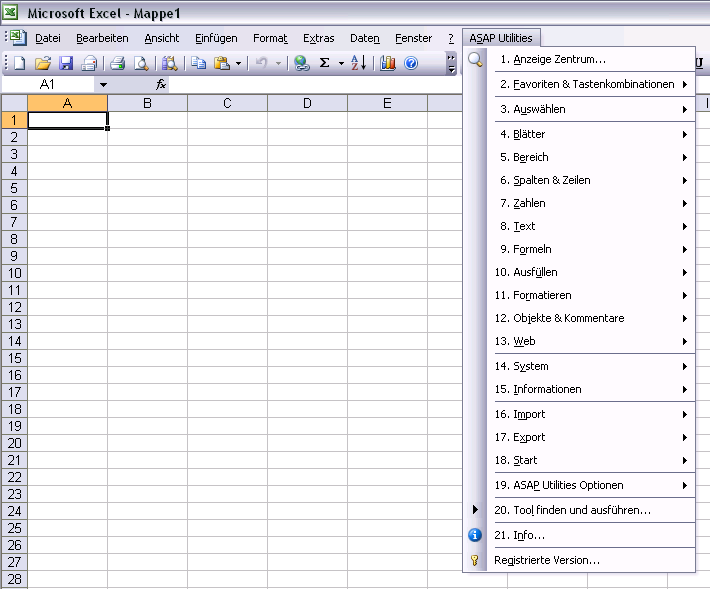This screenshot has height=589, width=710.
Task: Click the Research binoculars icon
Action: pos(170,63)
